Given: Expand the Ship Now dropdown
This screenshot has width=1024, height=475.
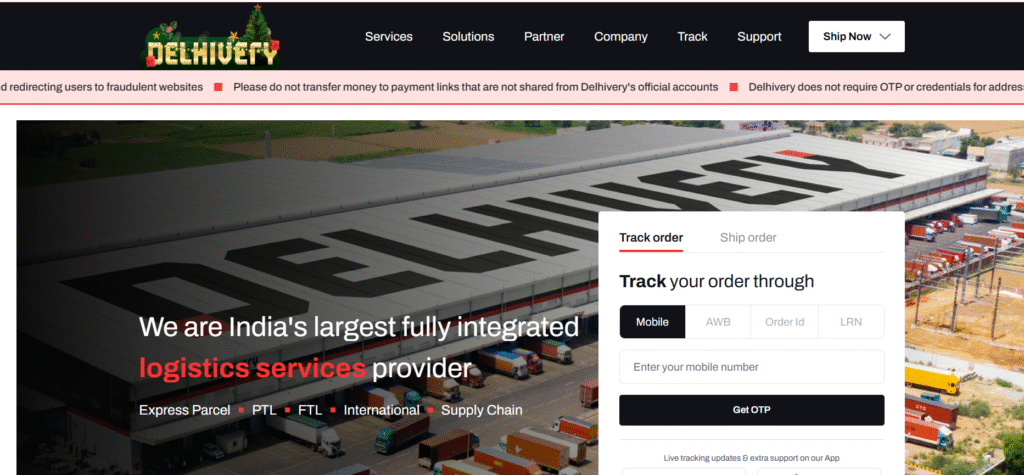Looking at the screenshot, I should click(x=856, y=37).
